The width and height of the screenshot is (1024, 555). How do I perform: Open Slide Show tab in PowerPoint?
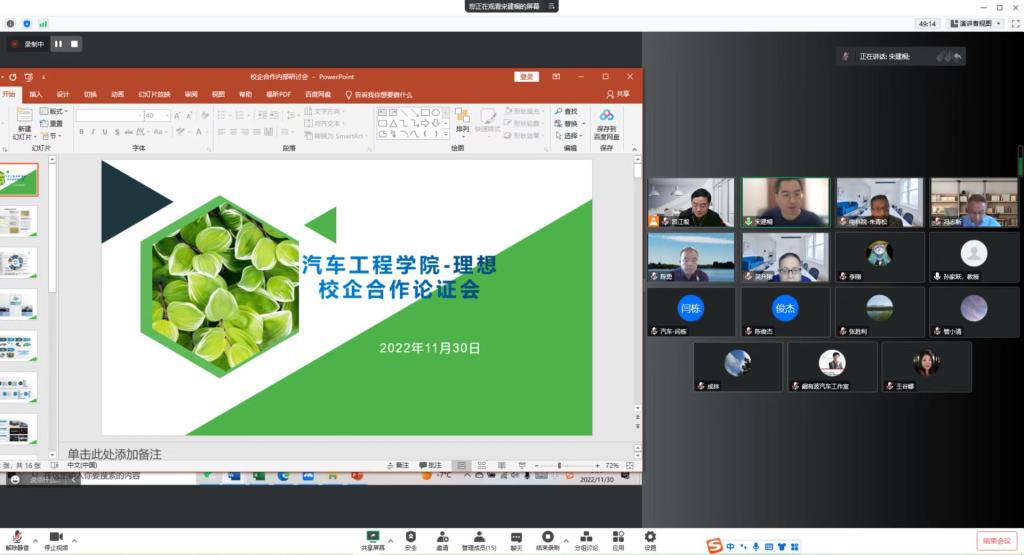pos(154,94)
